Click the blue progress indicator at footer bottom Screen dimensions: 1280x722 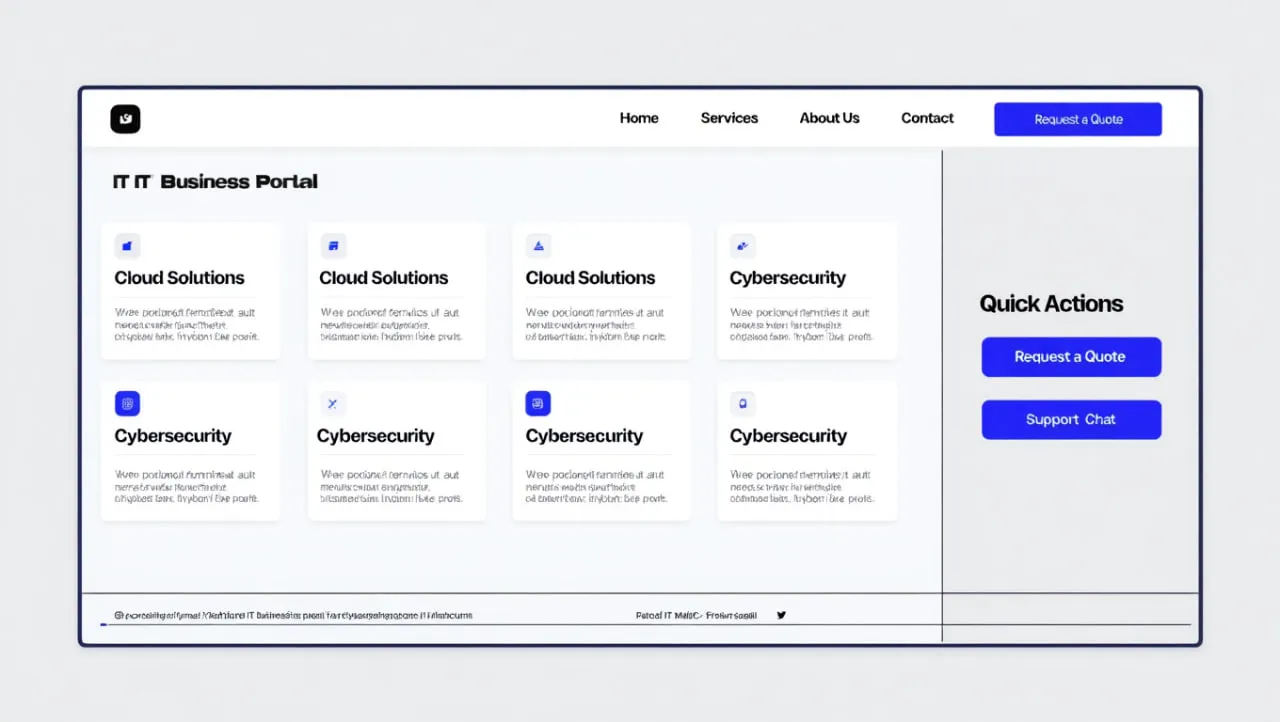(104, 625)
